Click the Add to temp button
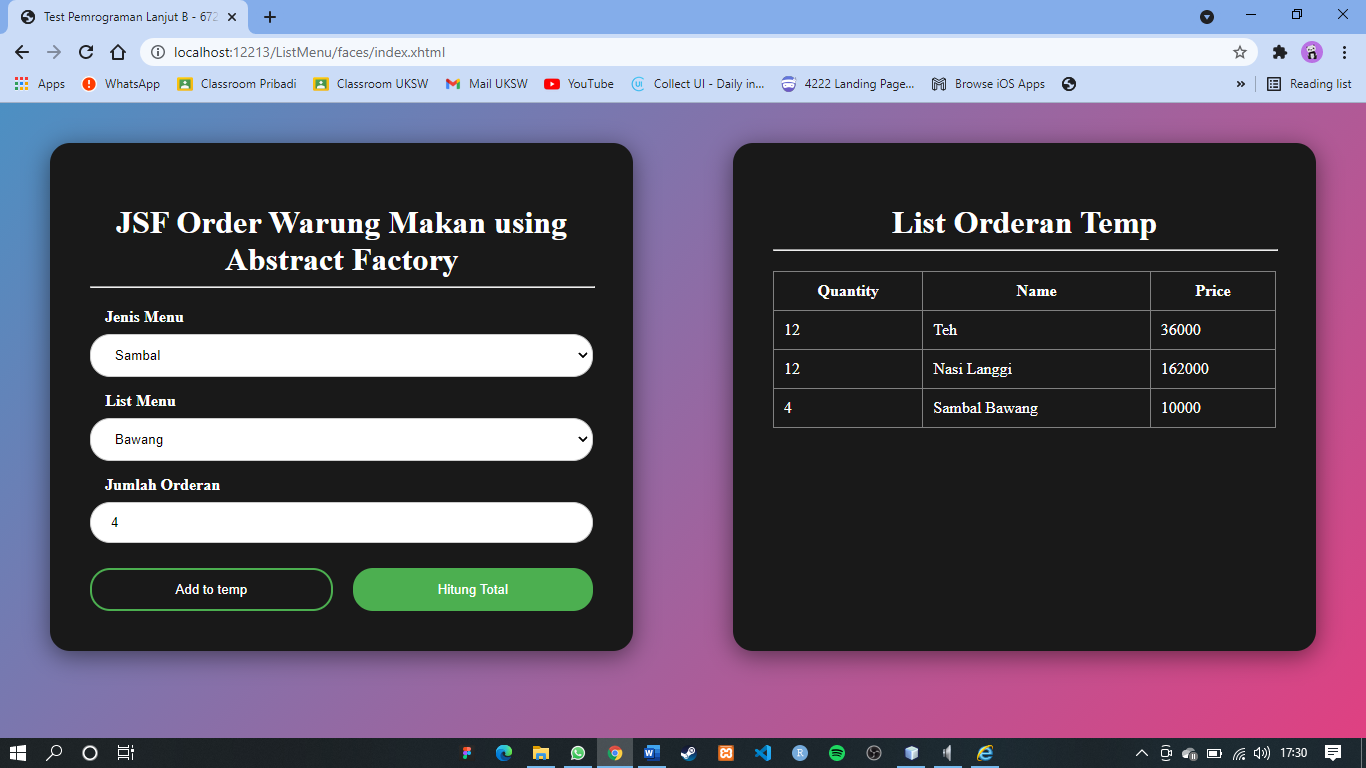Viewport: 1366px width, 768px height. coord(211,589)
